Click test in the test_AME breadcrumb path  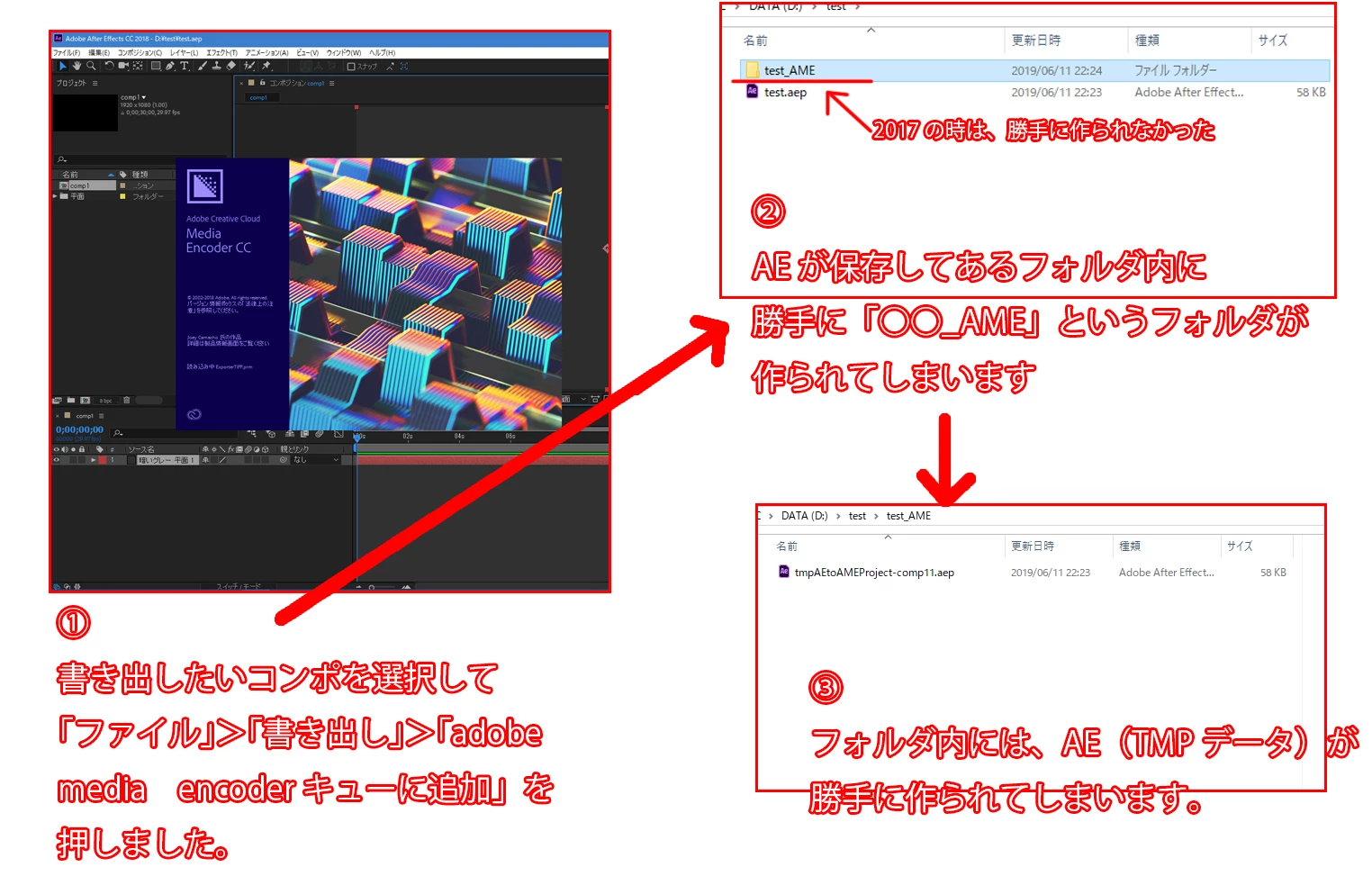(x=857, y=516)
